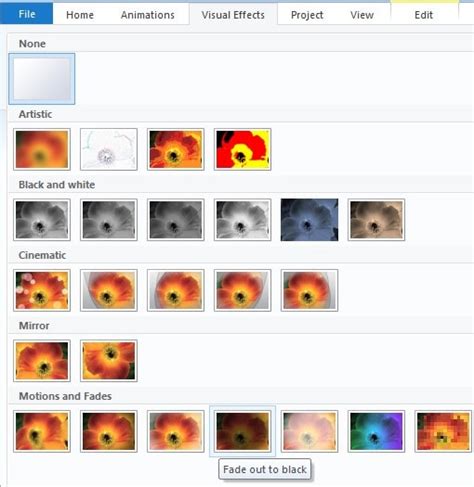Image resolution: width=474 pixels, height=487 pixels.
Task: Select the fourth Cinematic effect thumbnail
Action: pyautogui.click(x=243, y=290)
